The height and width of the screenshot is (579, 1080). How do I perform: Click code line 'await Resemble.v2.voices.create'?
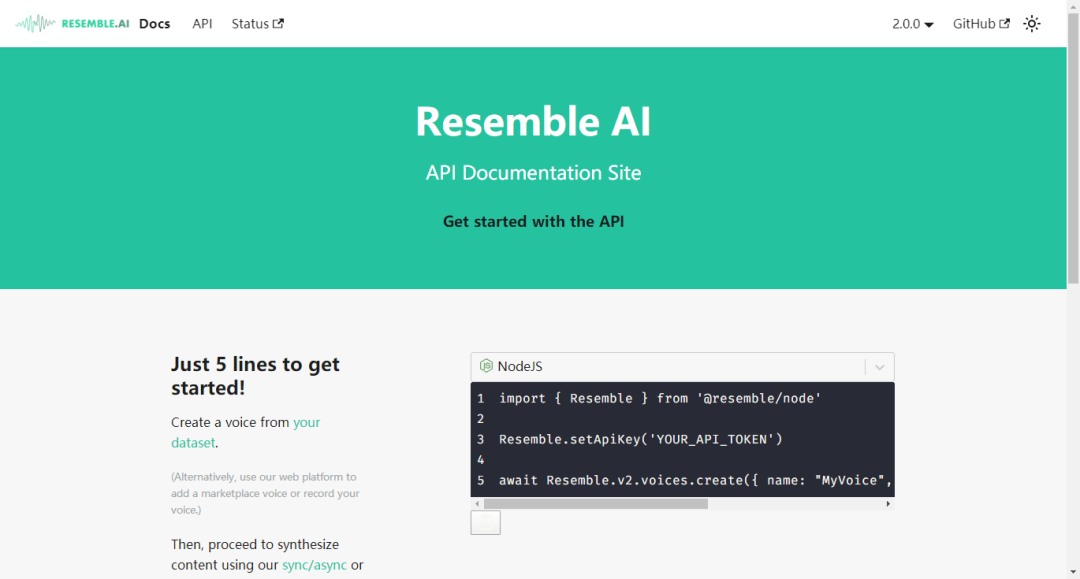pos(696,480)
